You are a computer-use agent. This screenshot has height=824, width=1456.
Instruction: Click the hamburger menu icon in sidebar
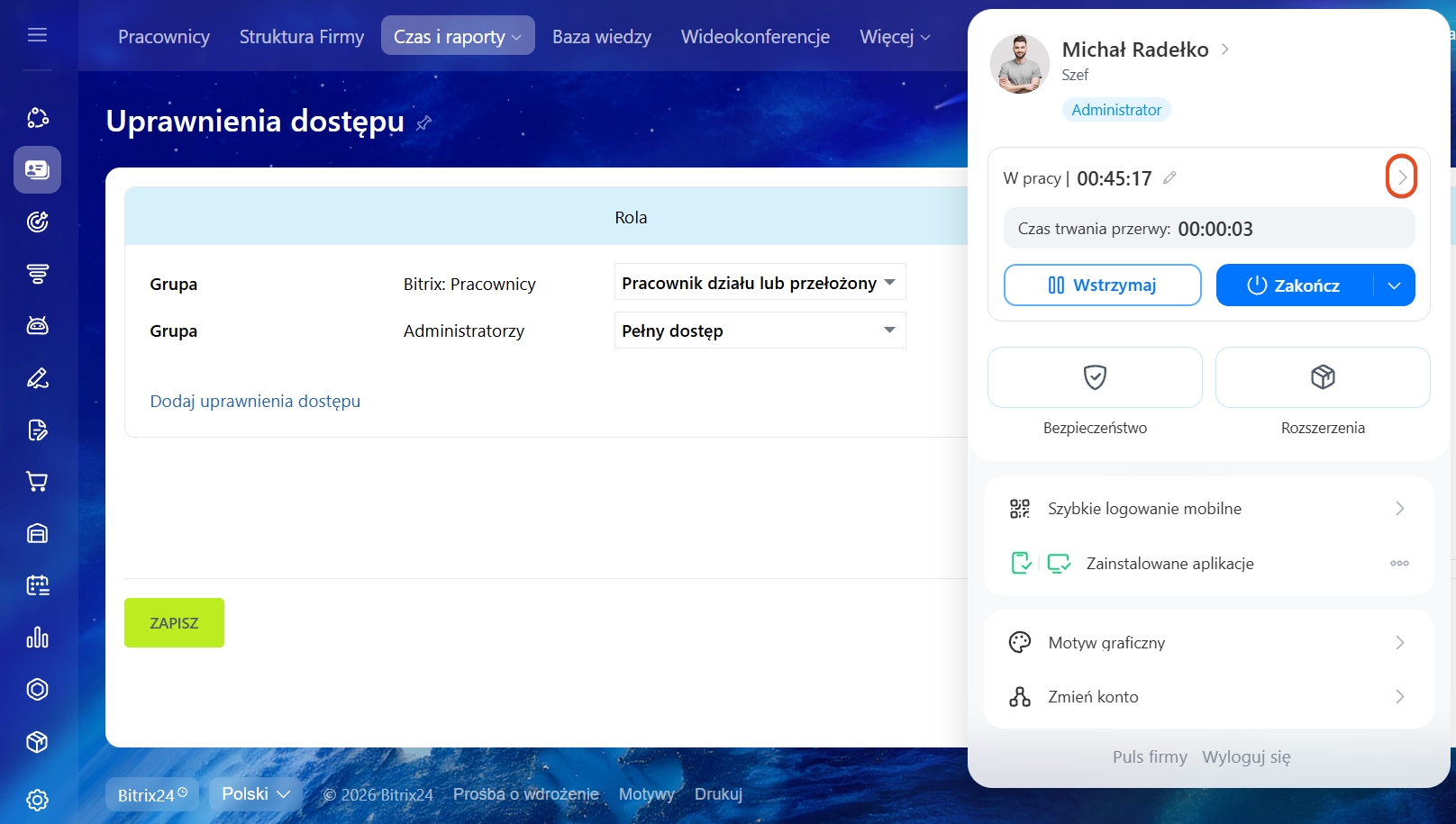point(37,35)
